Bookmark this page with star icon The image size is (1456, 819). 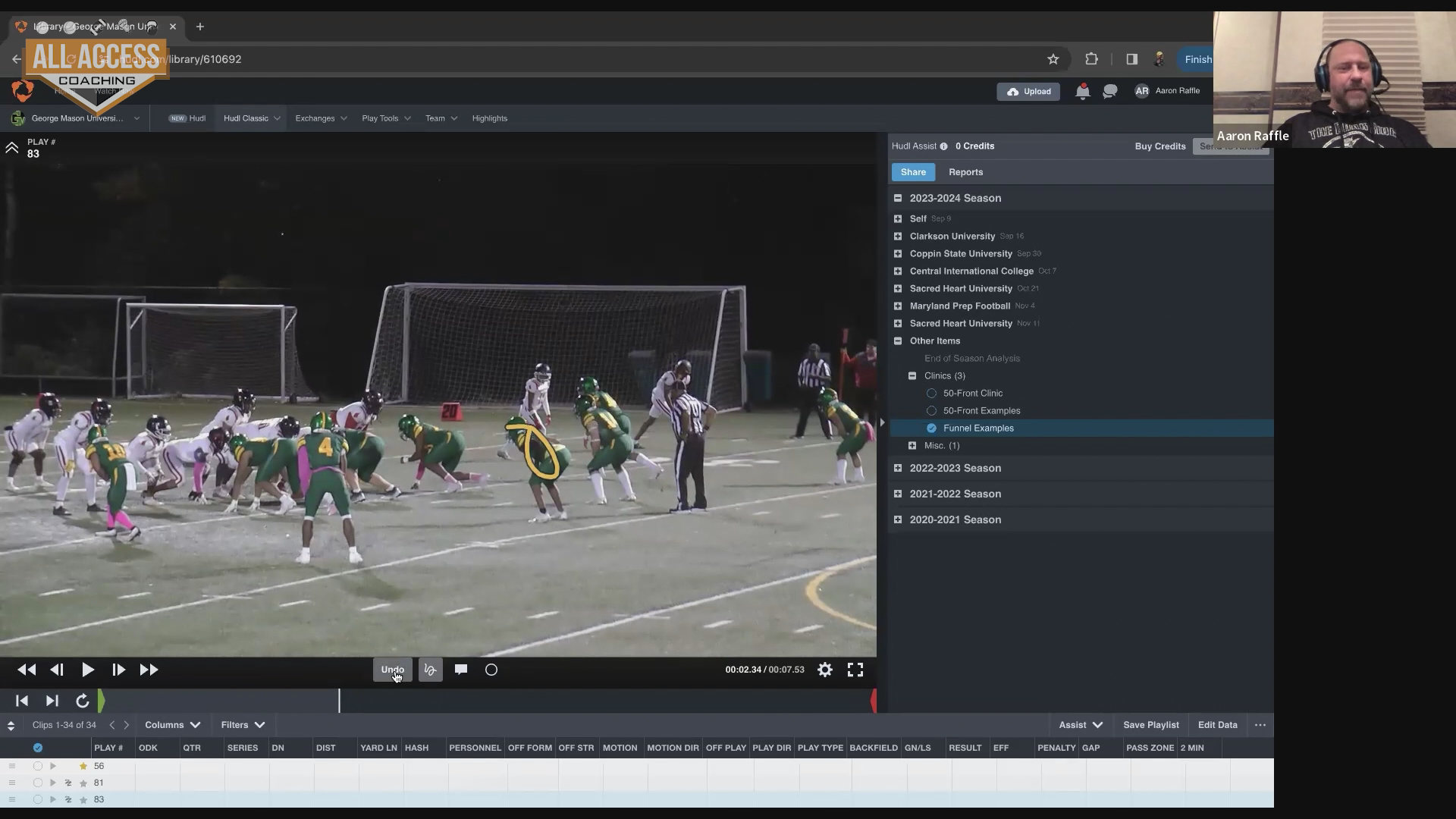(x=1053, y=59)
